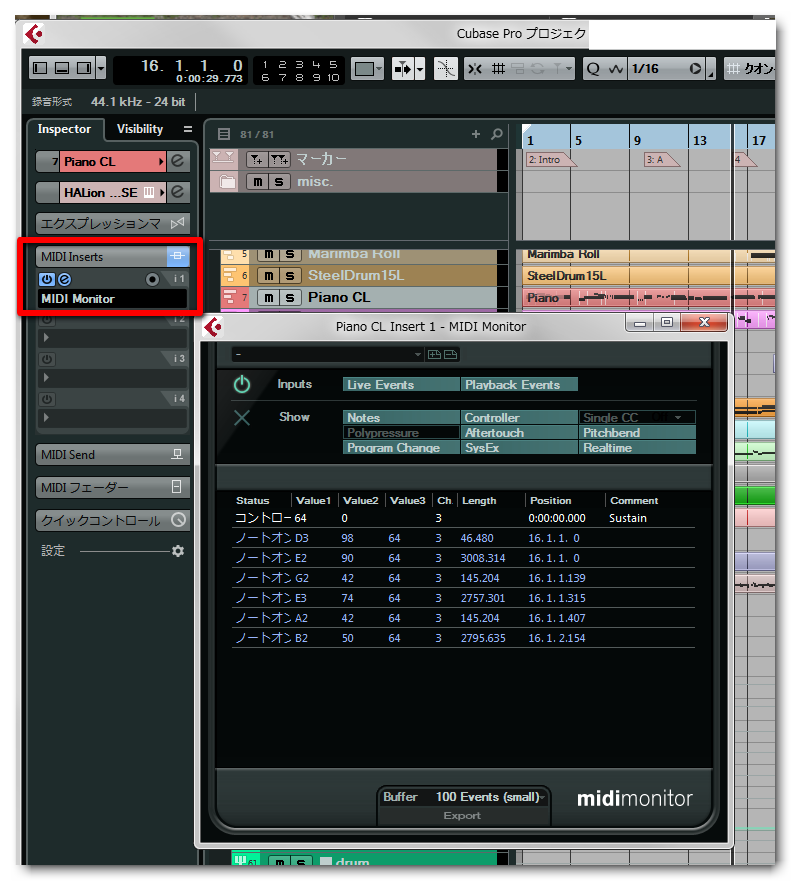Toggle snap to zero crossing icon
This screenshot has height=892, width=802.
[445, 69]
